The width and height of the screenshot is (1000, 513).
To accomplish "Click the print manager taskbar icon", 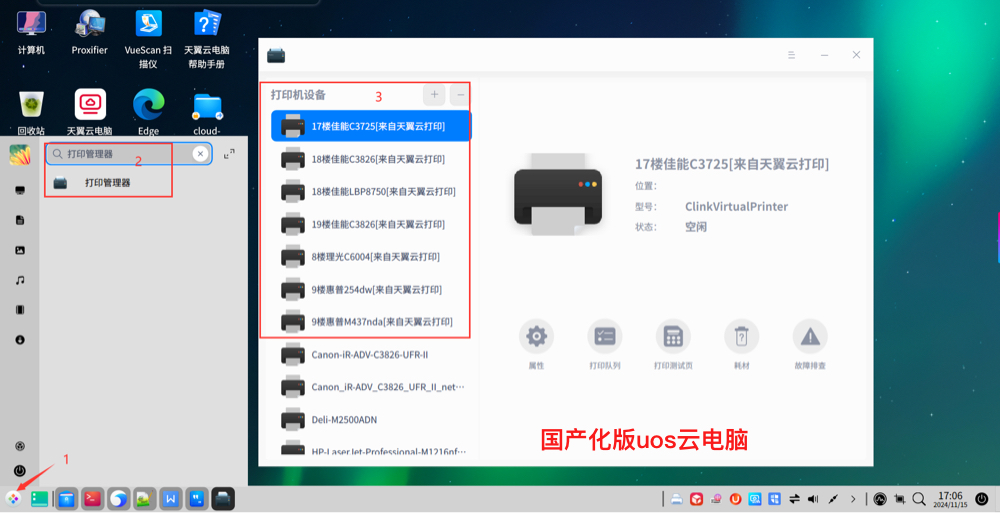I will [223, 498].
